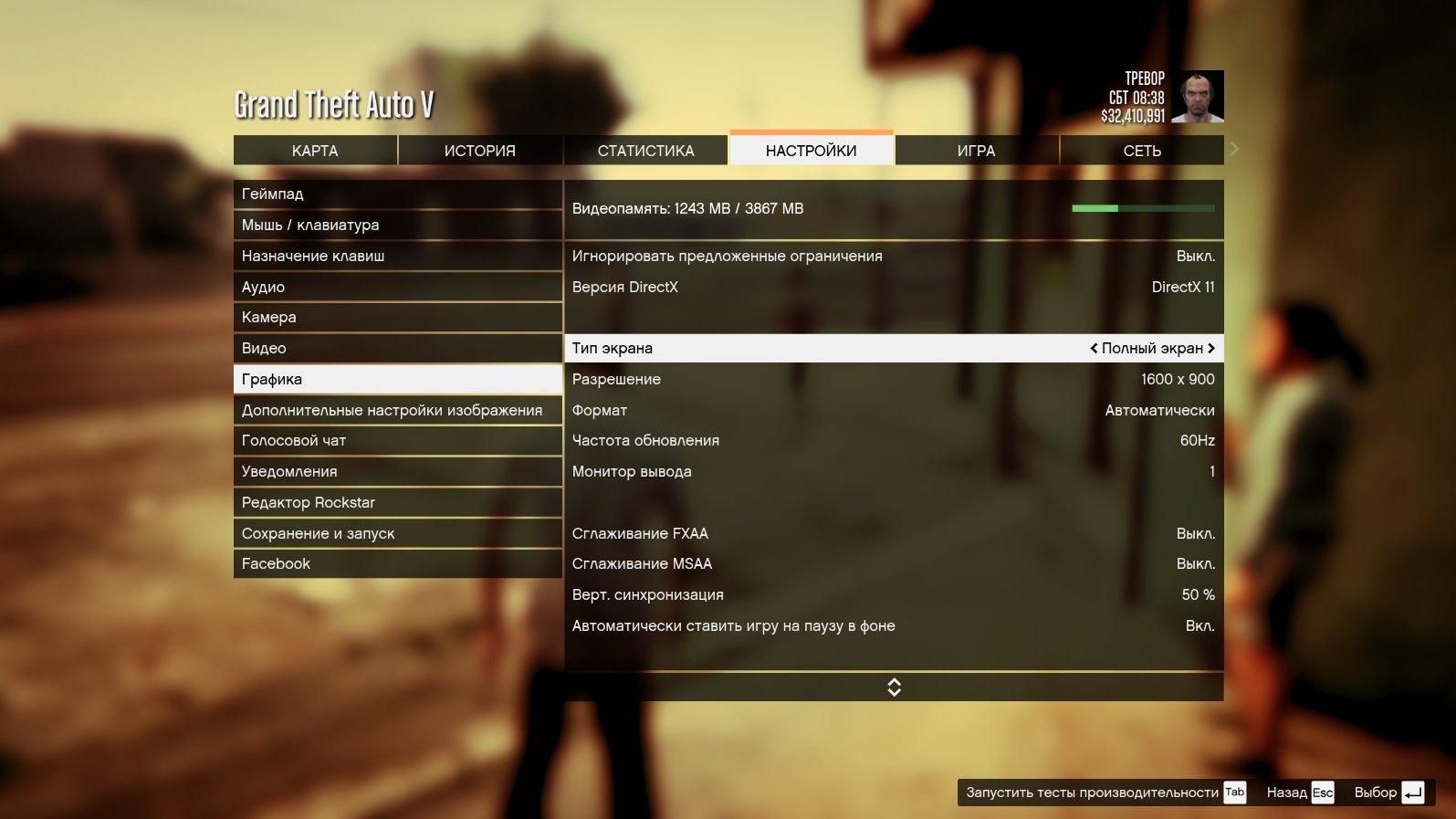Image resolution: width=1456 pixels, height=819 pixels.
Task: Open Дополнительные настройки изображения
Action: click(x=397, y=410)
